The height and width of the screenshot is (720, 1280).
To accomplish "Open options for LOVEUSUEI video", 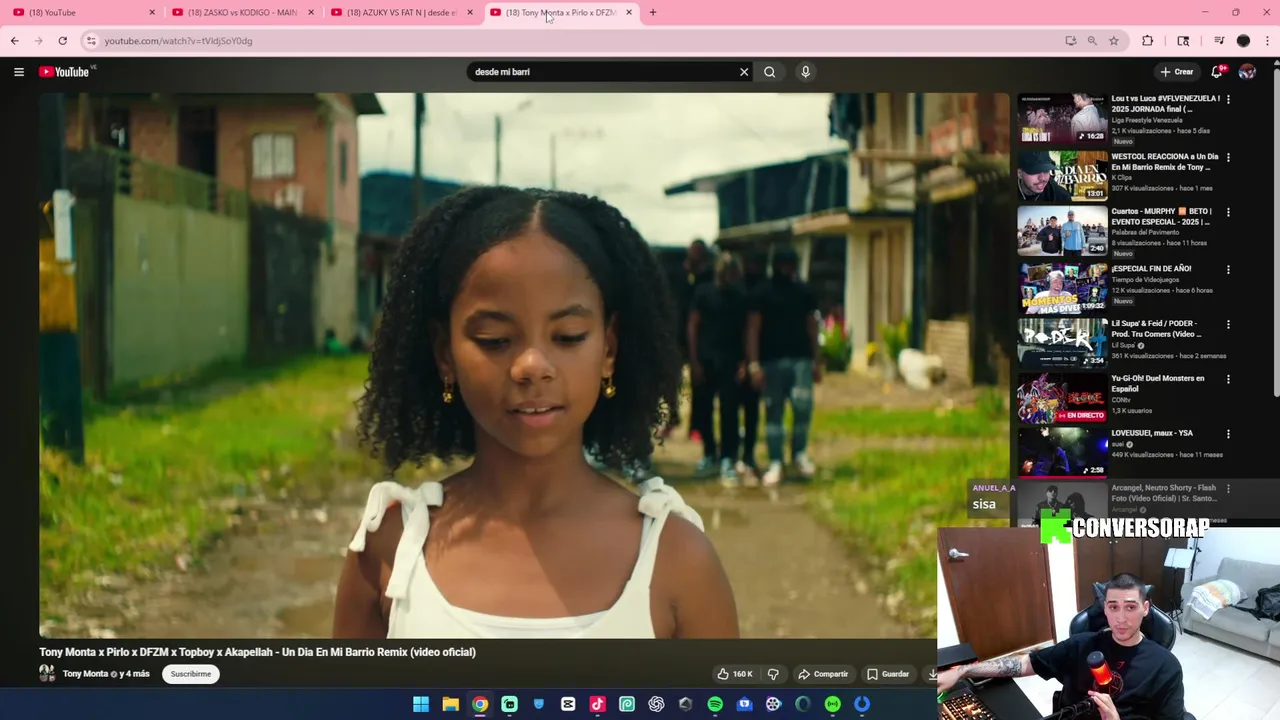I will [x=1228, y=434].
